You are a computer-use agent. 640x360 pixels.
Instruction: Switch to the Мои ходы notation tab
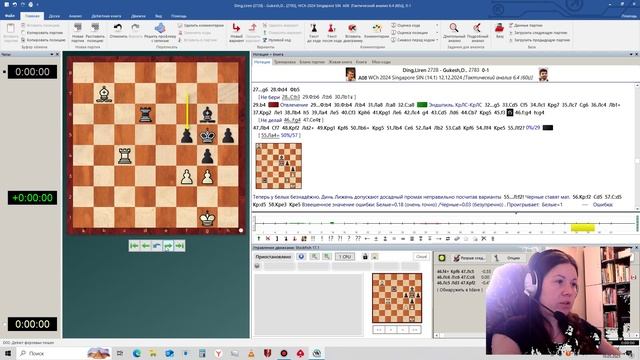tap(381, 62)
